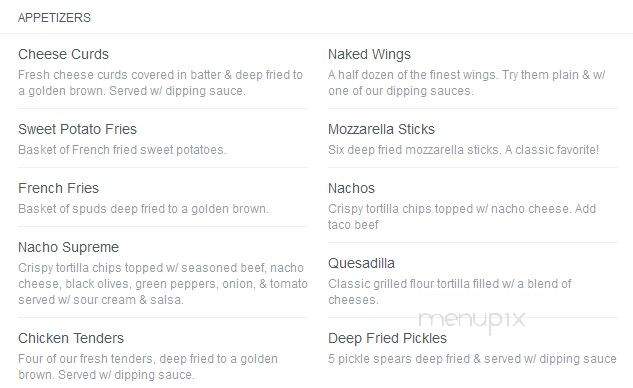The height and width of the screenshot is (388, 633).
Task: Select the Nacho Supreme item title
Action: [69, 247]
